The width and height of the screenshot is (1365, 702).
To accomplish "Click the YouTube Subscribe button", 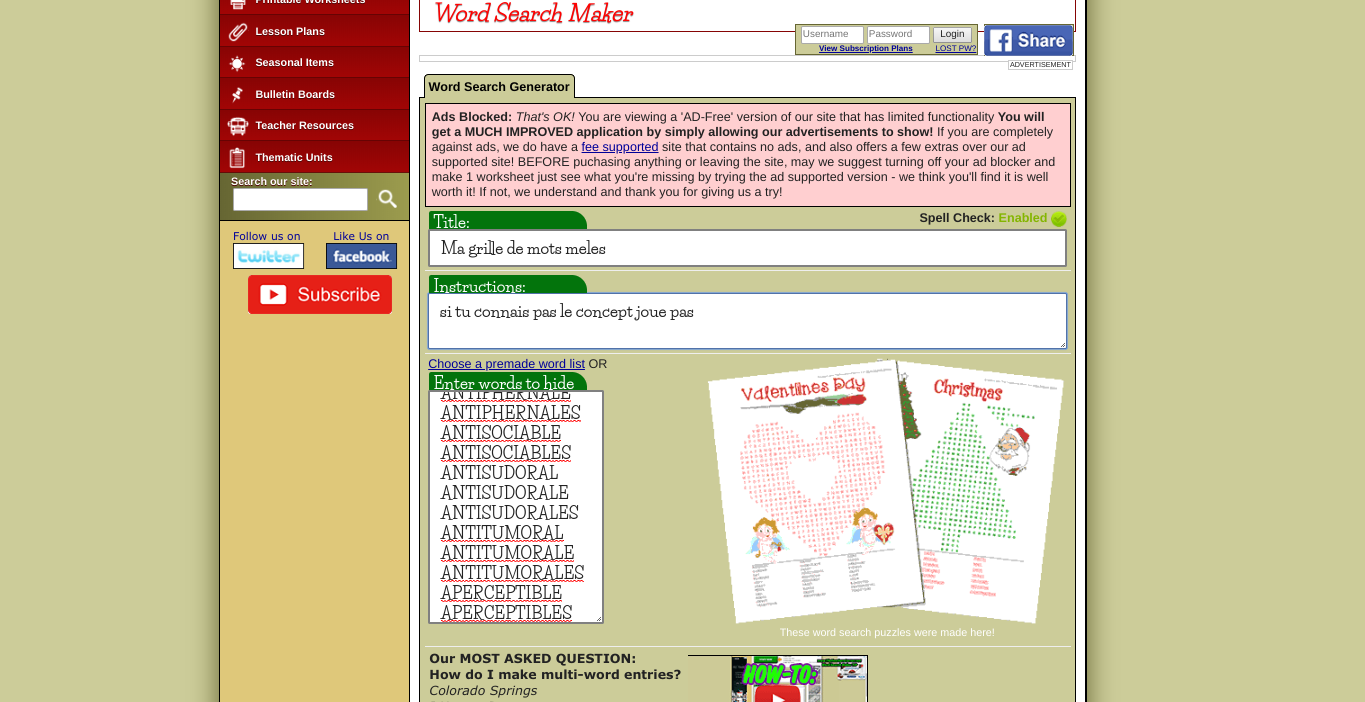I will (x=320, y=294).
